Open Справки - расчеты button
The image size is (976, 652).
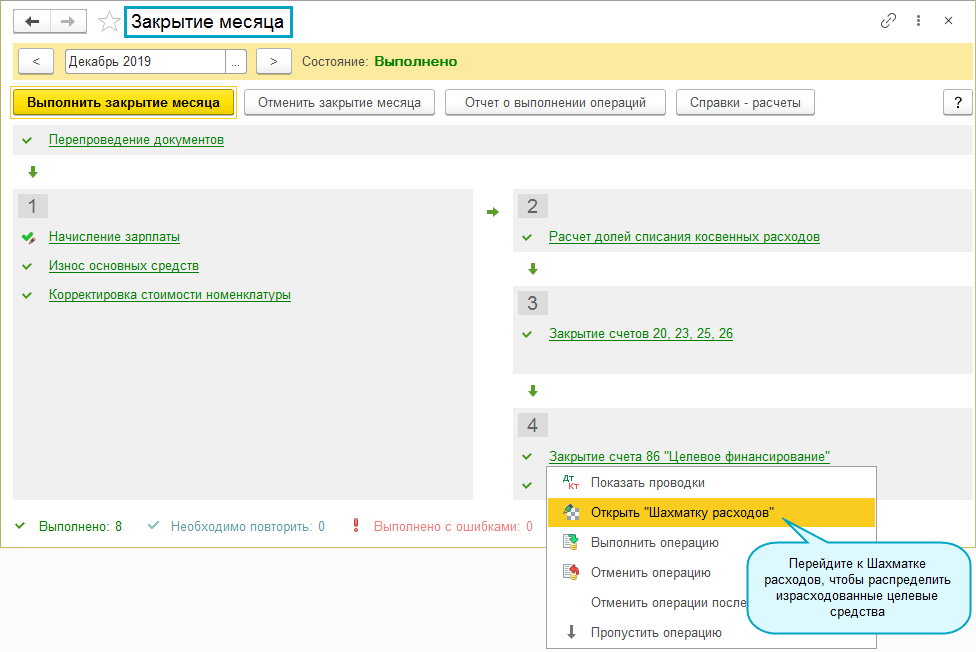tap(745, 103)
